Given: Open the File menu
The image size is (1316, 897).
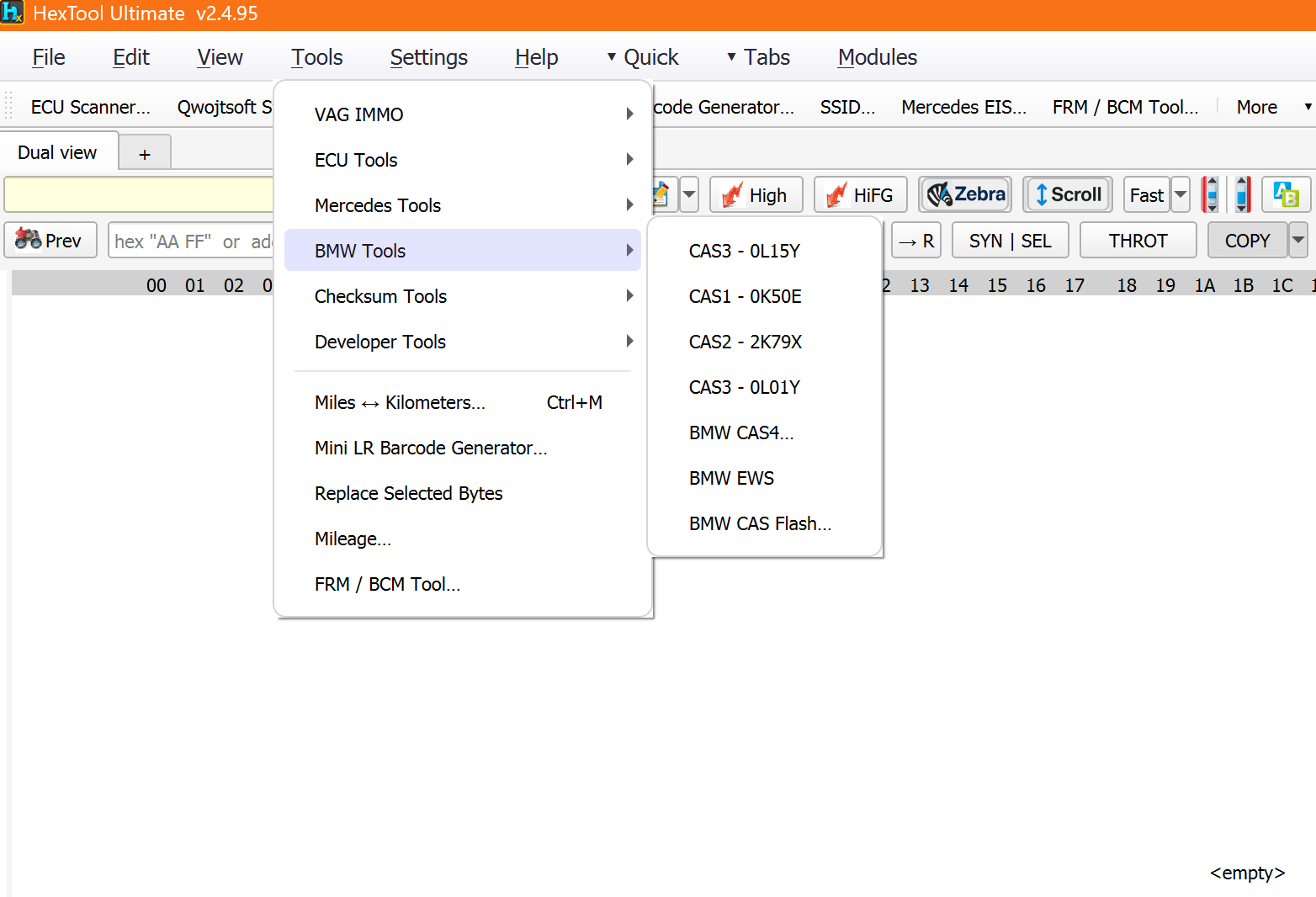Looking at the screenshot, I should click(x=49, y=57).
